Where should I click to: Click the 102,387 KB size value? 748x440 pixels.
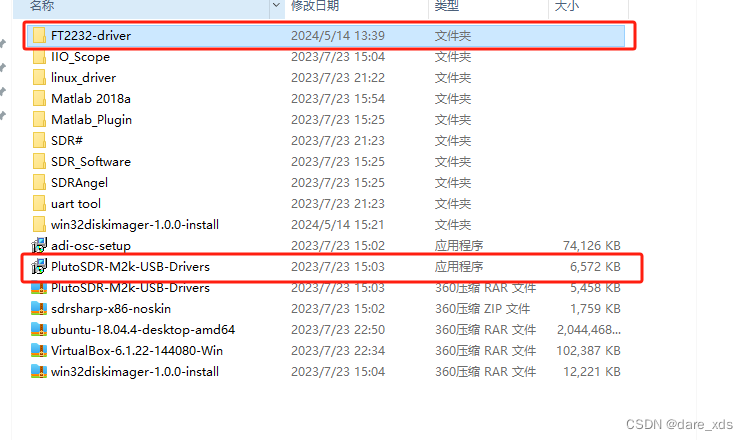click(588, 351)
